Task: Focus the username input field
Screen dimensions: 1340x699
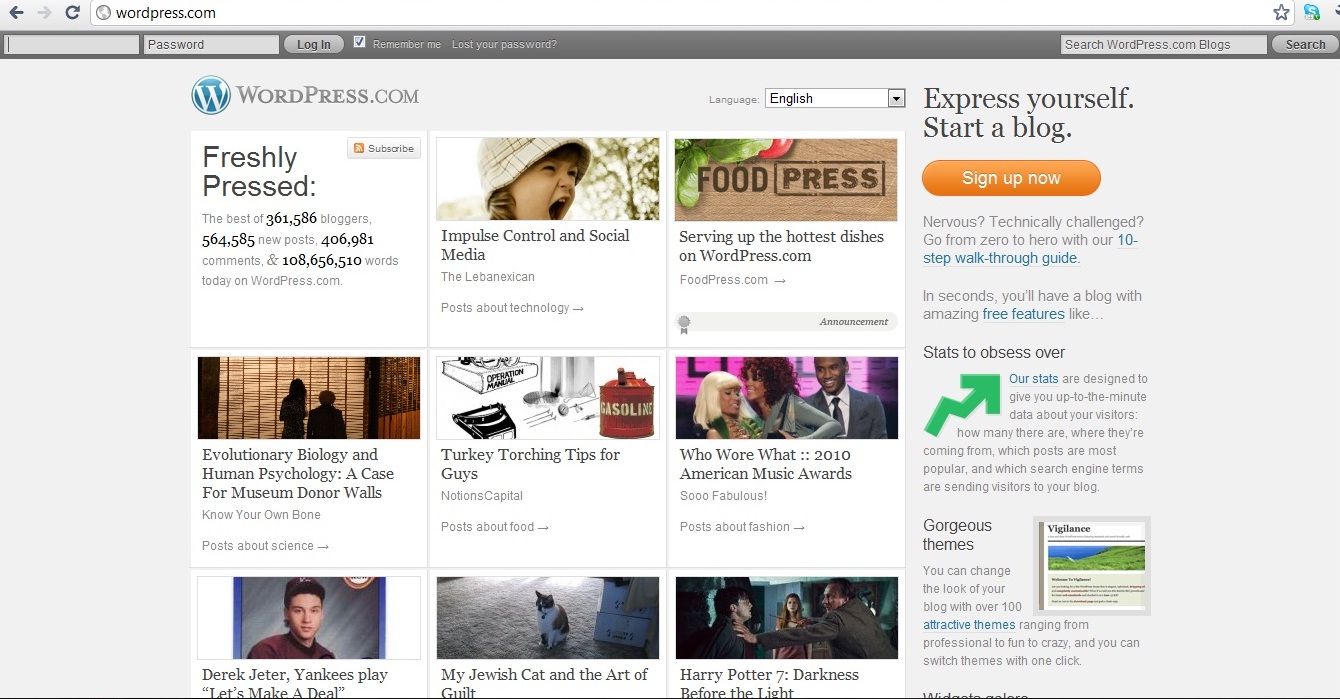Action: [72, 44]
